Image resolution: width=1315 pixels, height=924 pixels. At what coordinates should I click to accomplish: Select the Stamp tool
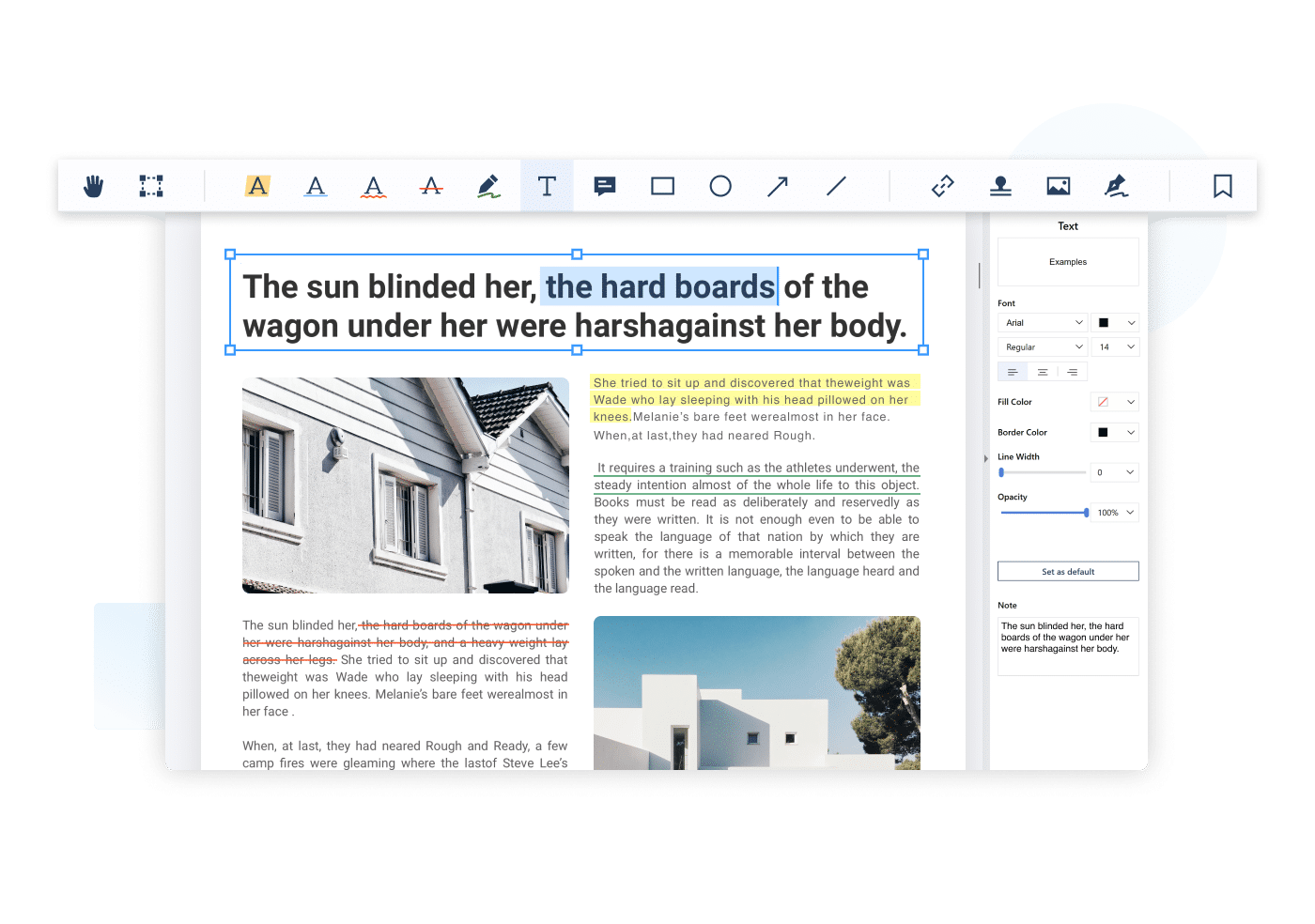(x=1000, y=186)
